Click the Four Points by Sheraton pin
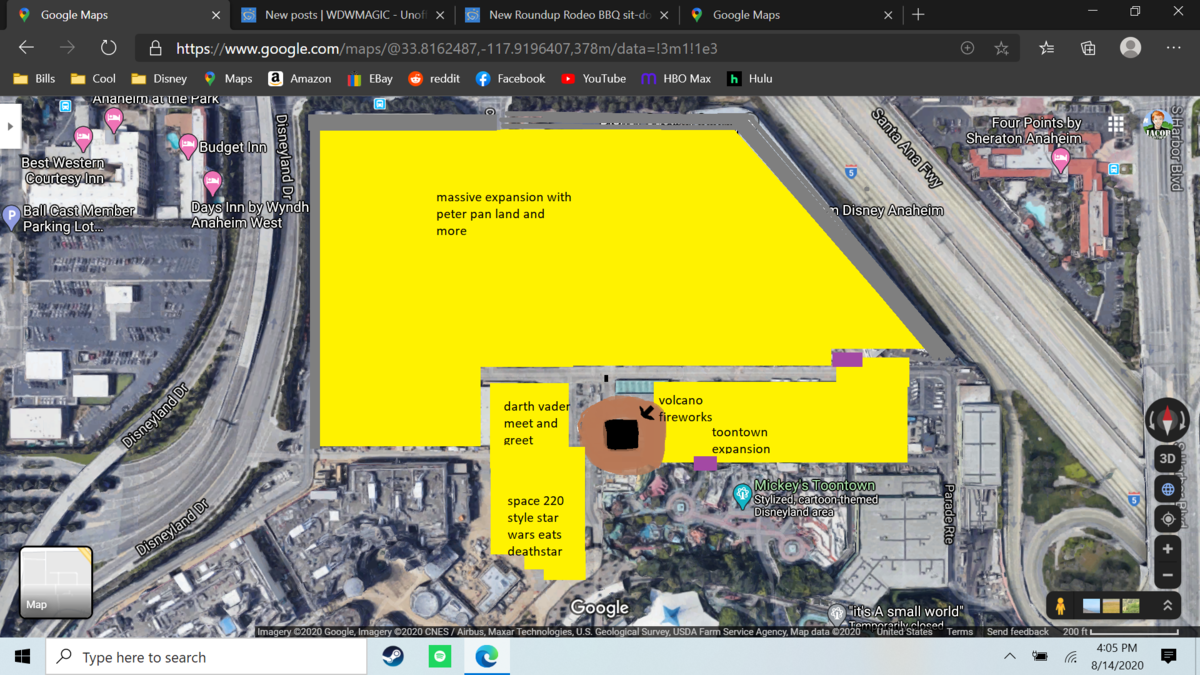The height and width of the screenshot is (675, 1200). (1060, 158)
